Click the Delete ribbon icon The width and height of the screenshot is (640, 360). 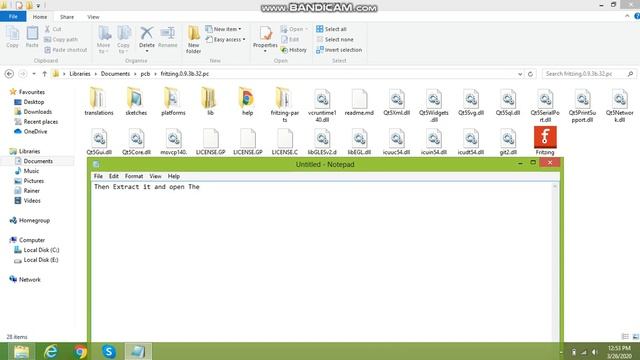[x=146, y=38]
